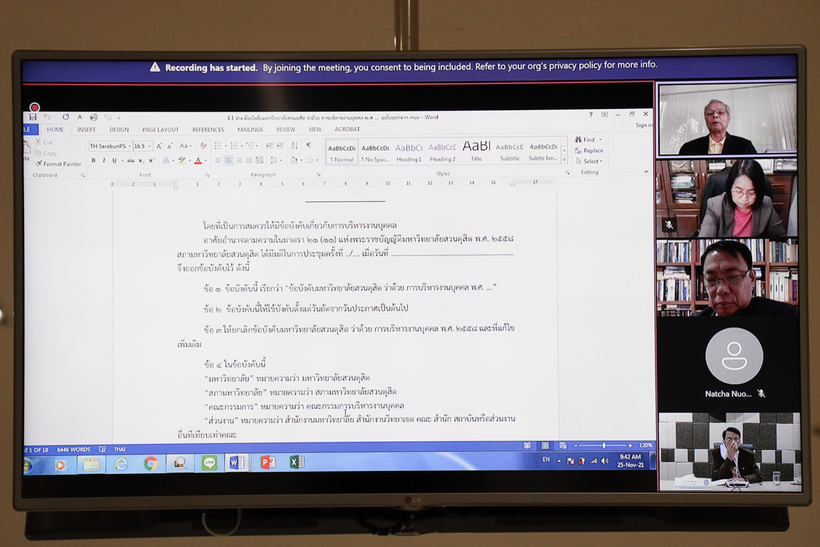The image size is (820, 547).
Task: Open the LINE app in the taskbar
Action: (x=209, y=463)
